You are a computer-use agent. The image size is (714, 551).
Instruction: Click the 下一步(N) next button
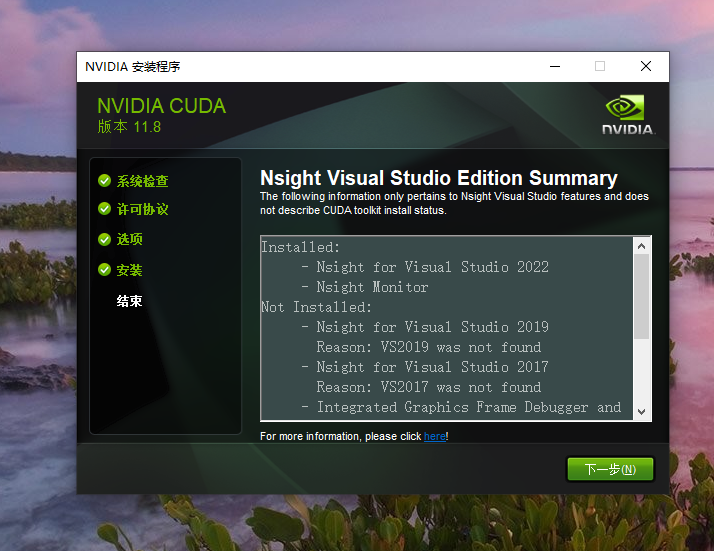[610, 469]
